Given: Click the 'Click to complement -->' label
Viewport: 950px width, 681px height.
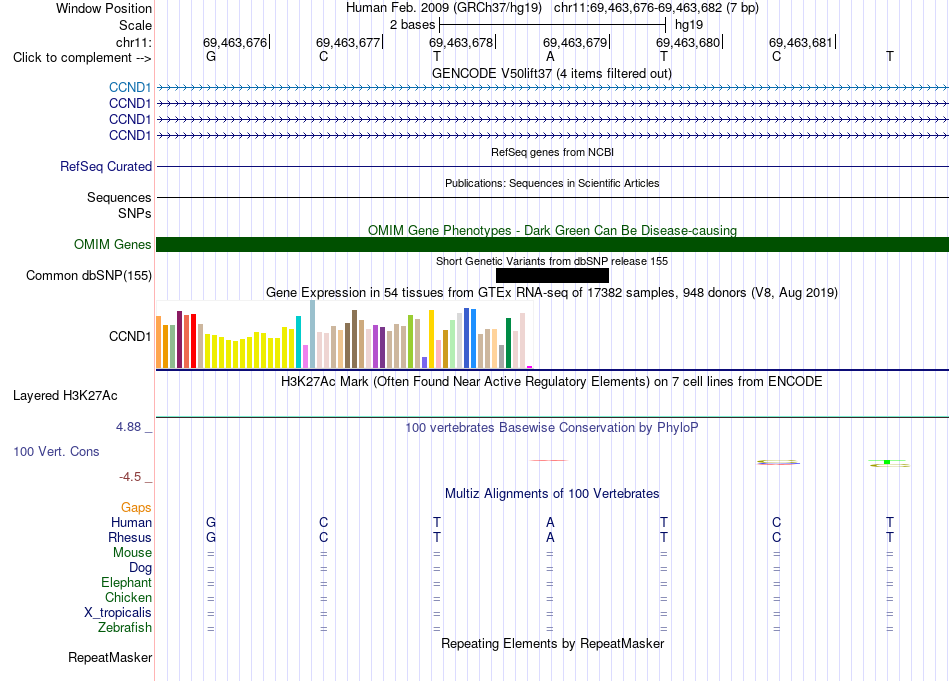Looking at the screenshot, I should (x=82, y=58).
